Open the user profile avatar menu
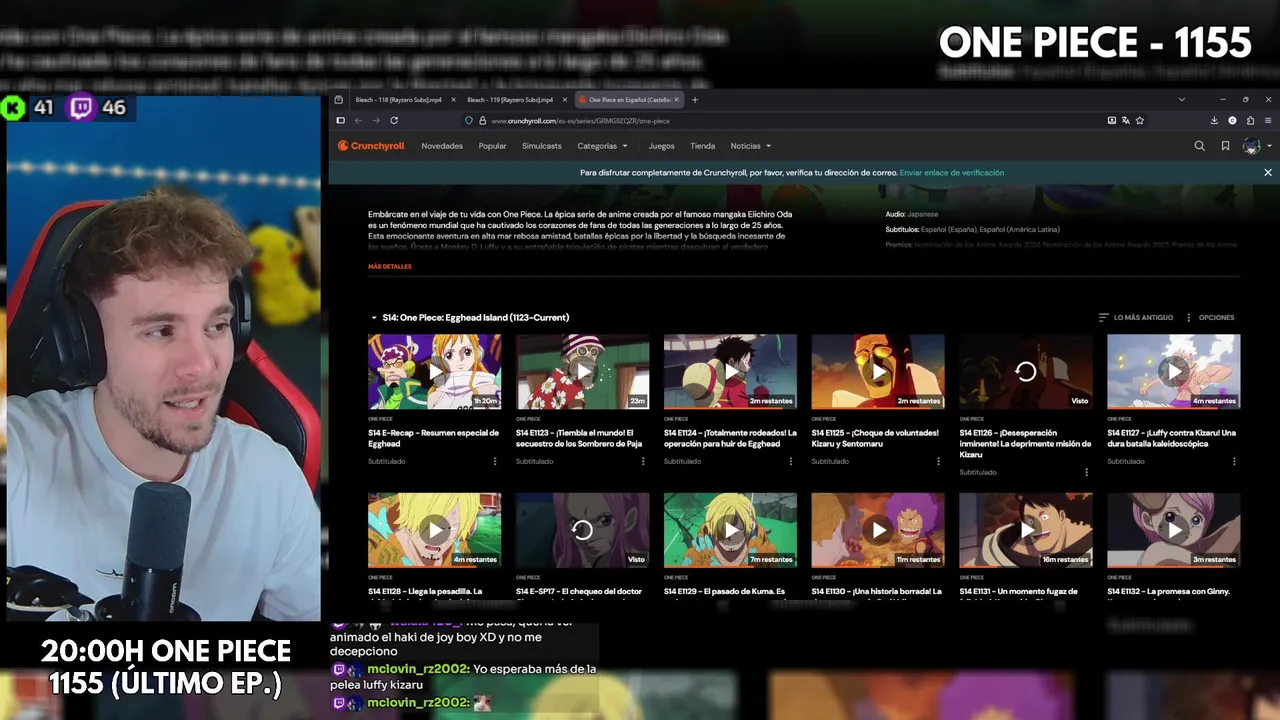 pyautogui.click(x=1251, y=146)
